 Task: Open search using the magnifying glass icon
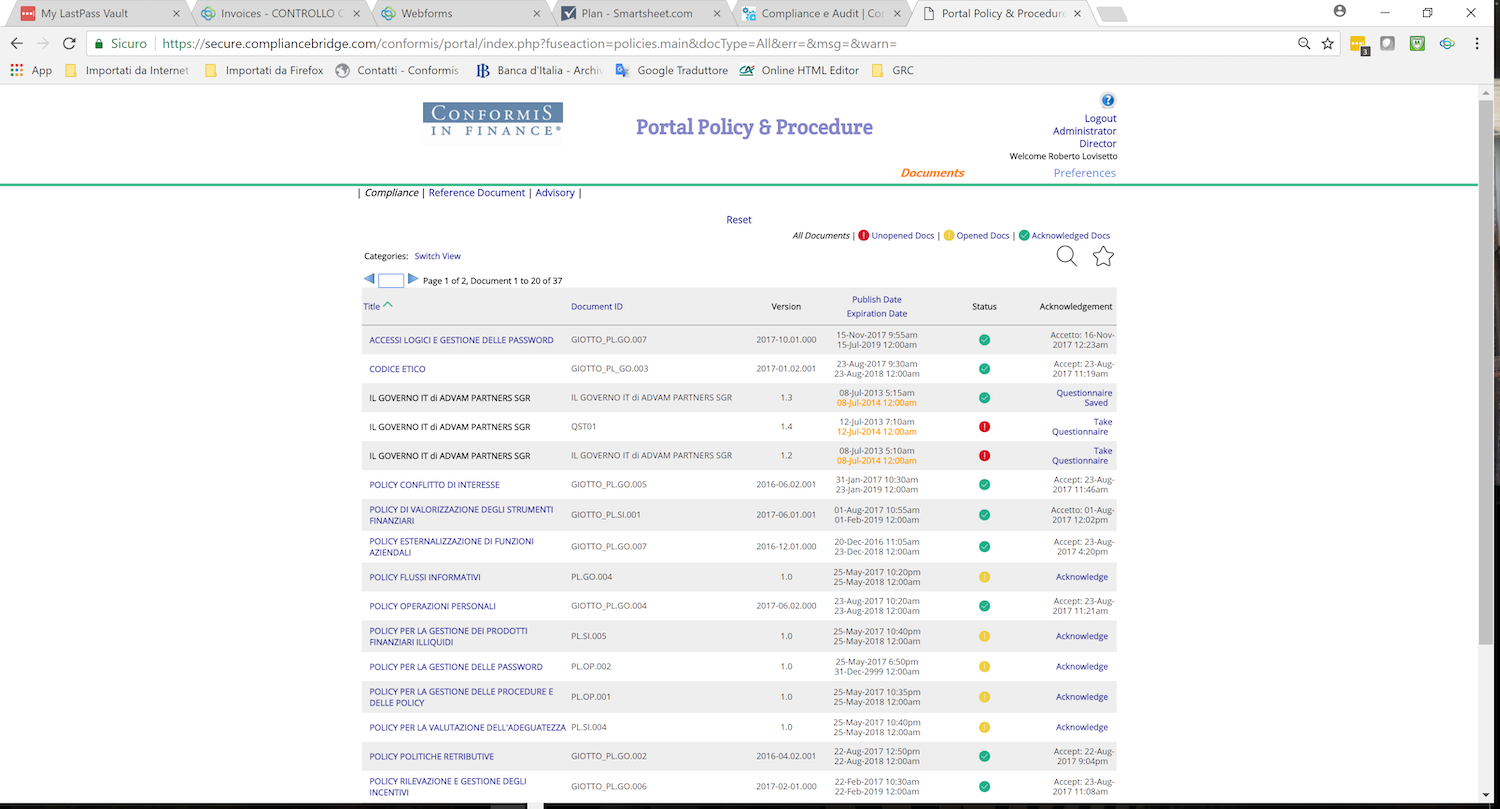[1066, 256]
